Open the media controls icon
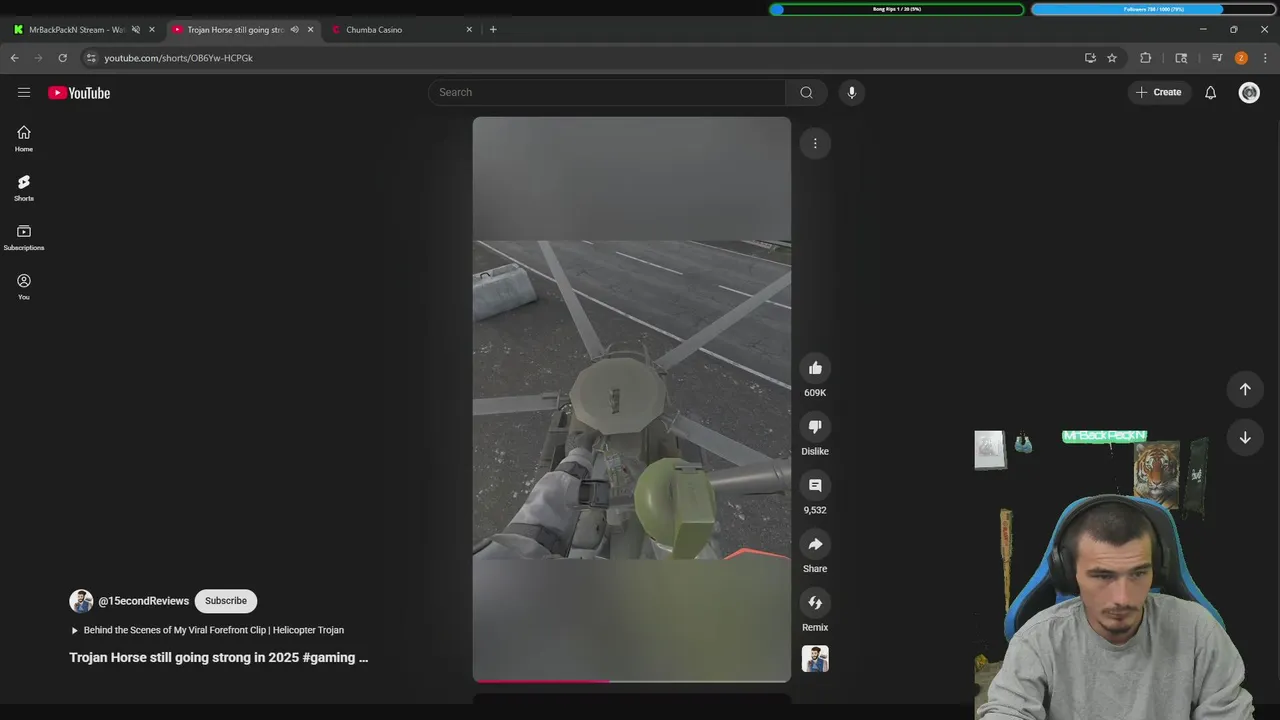This screenshot has width=1280, height=720. tap(1217, 58)
